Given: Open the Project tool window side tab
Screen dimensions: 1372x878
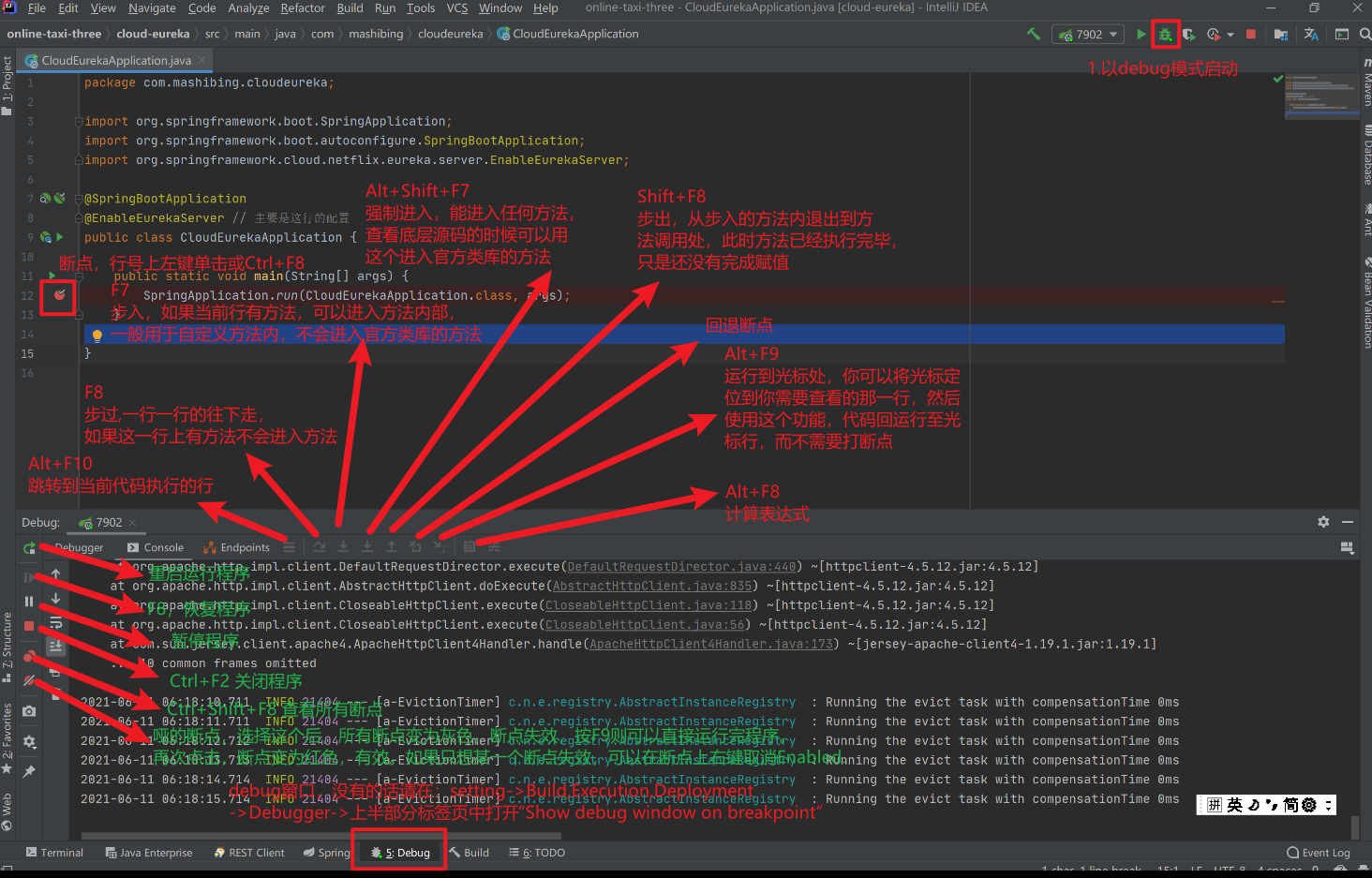Looking at the screenshot, I should [x=7, y=84].
